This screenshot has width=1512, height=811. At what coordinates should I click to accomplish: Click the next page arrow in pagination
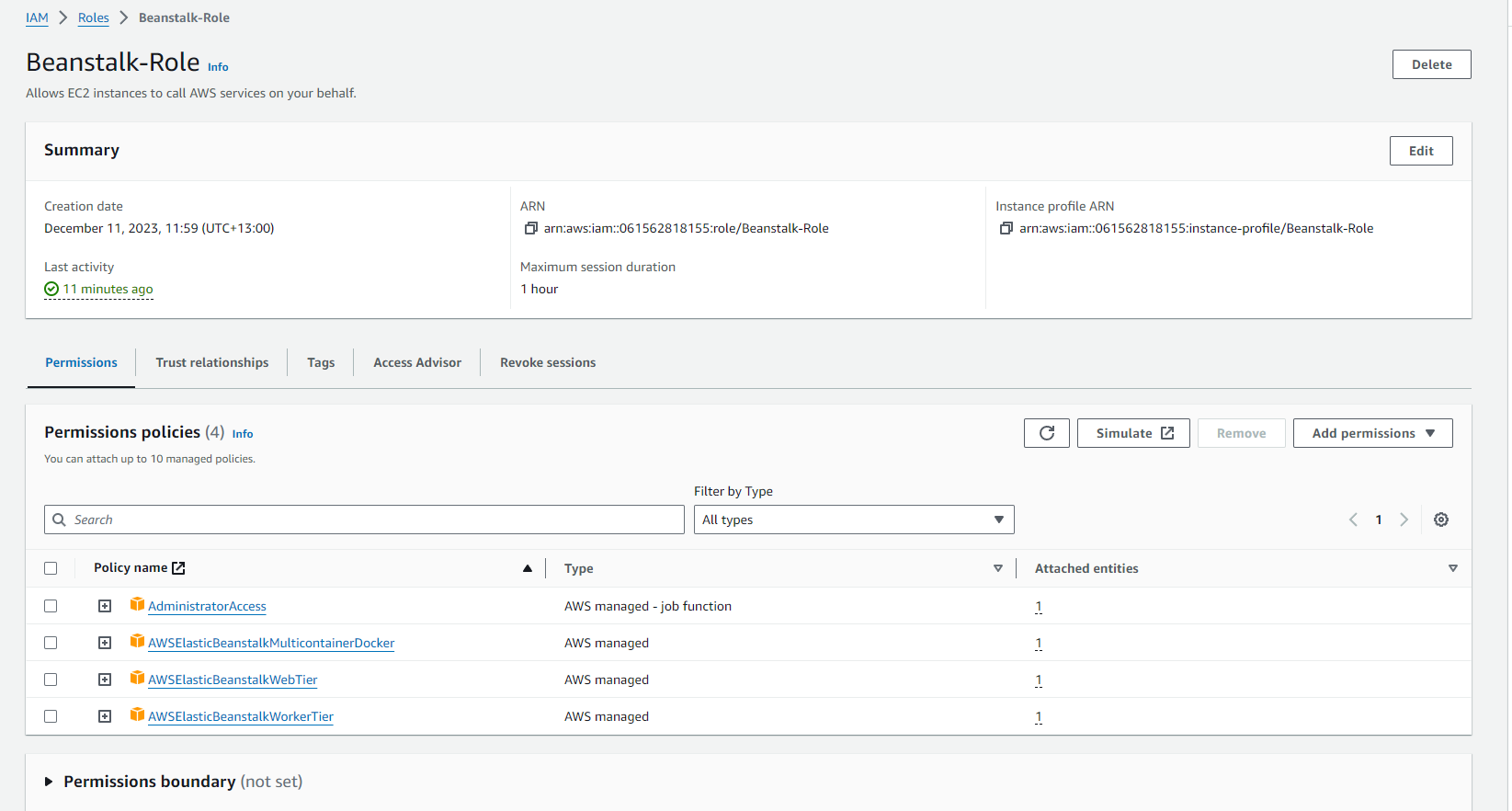[1404, 520]
